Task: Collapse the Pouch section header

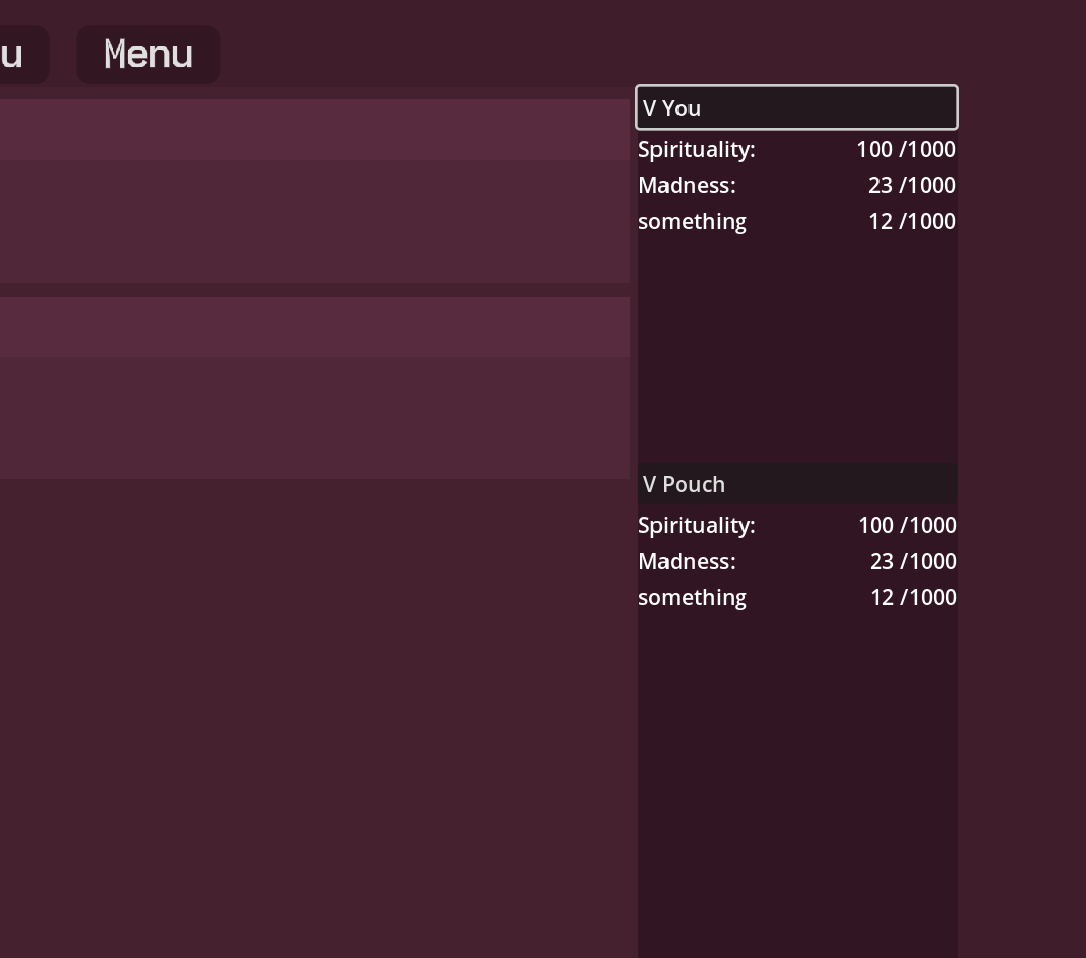Action: (x=796, y=484)
